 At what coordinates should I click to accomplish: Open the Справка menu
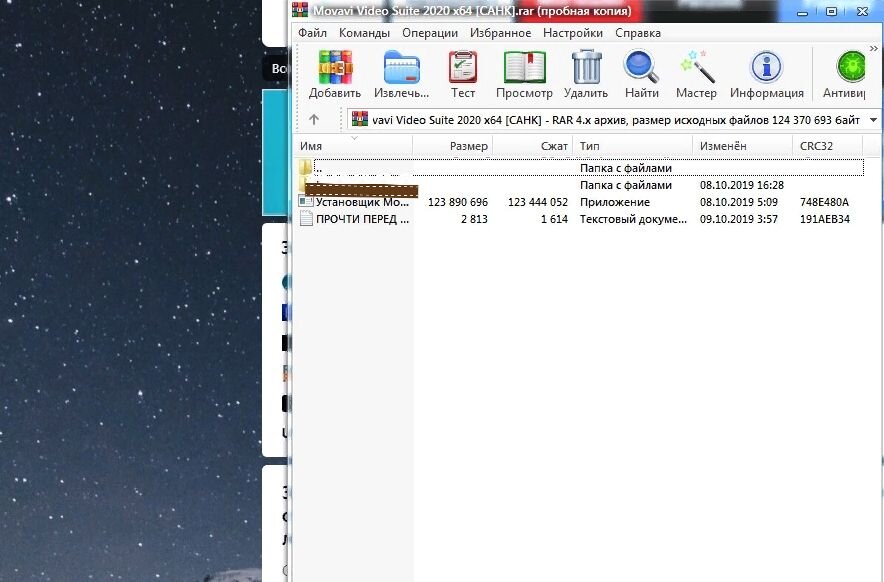[x=638, y=33]
